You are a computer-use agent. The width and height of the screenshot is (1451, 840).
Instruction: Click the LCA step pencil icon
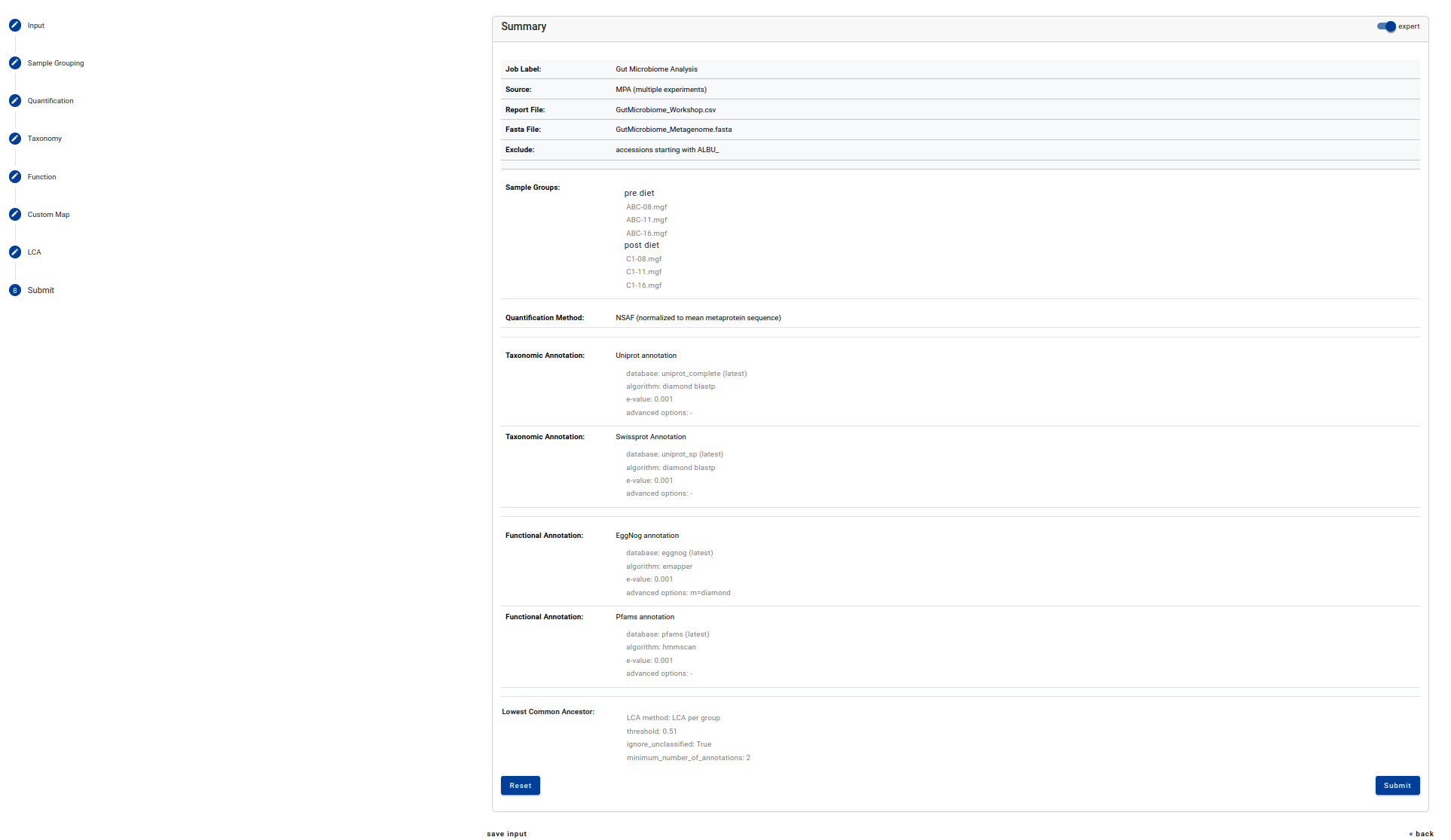(x=15, y=252)
